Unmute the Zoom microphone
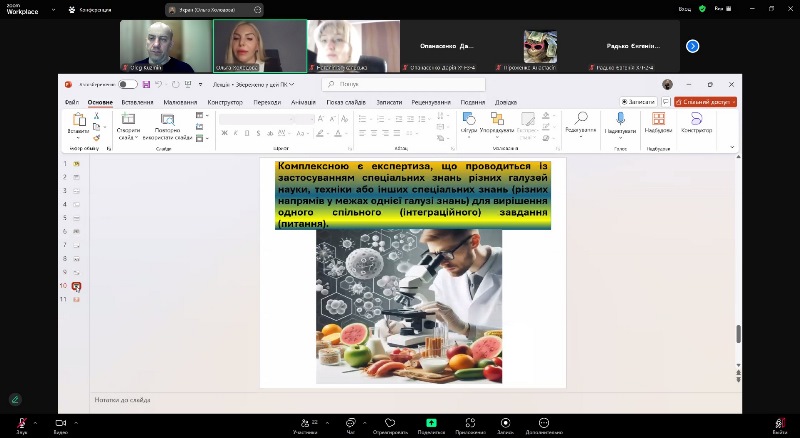800x438 pixels. pos(21,423)
